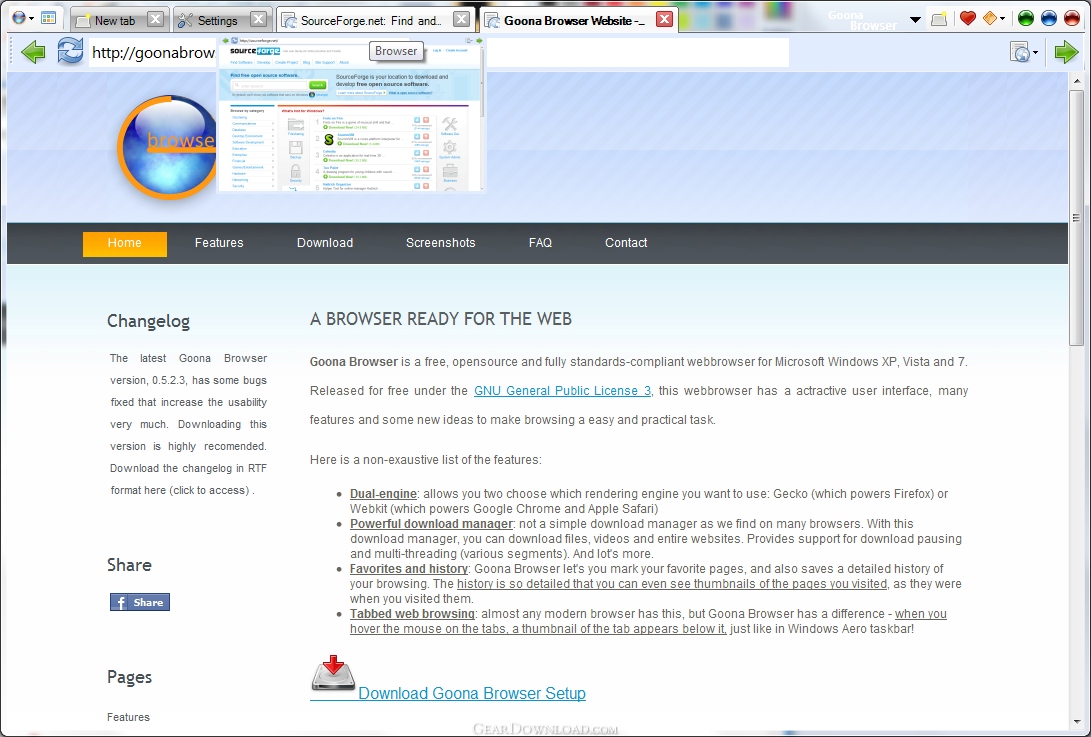Screen dimensions: 1091x737
Task: Open the Powerful download manager link
Action: click(431, 523)
